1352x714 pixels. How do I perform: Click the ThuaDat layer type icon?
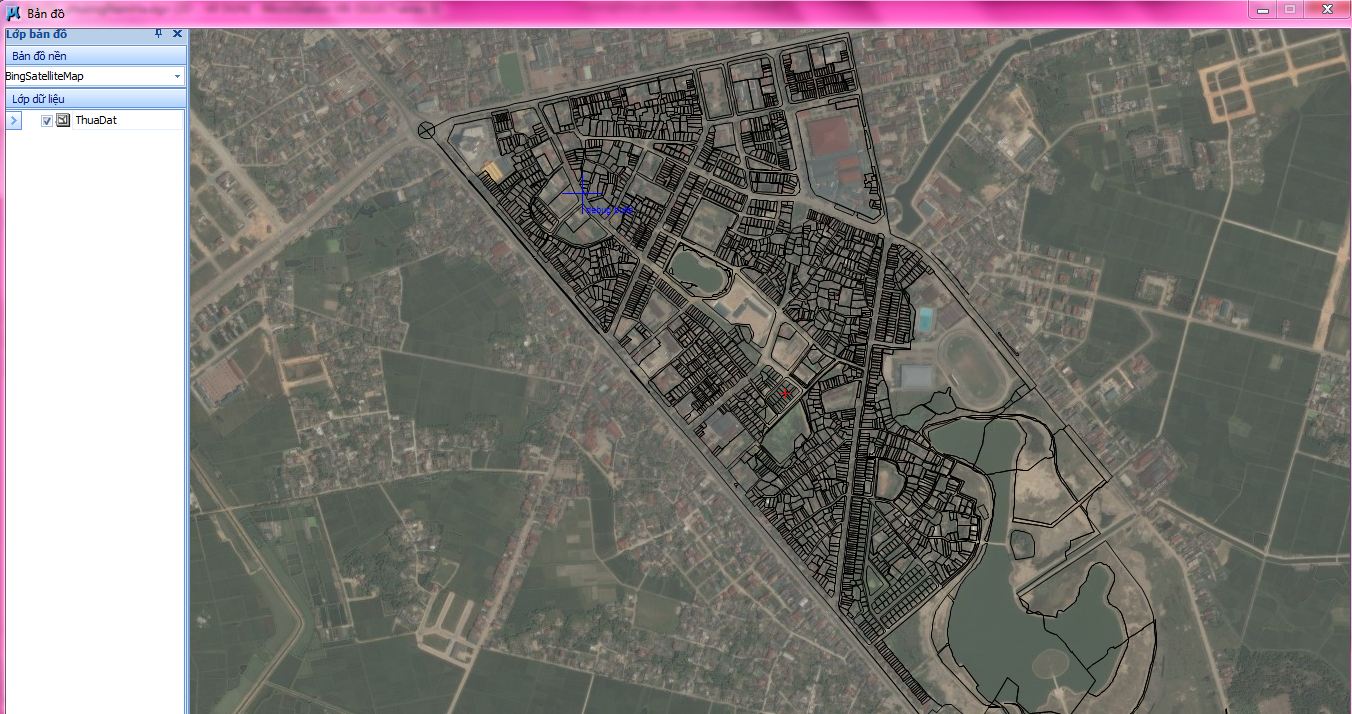[63, 120]
